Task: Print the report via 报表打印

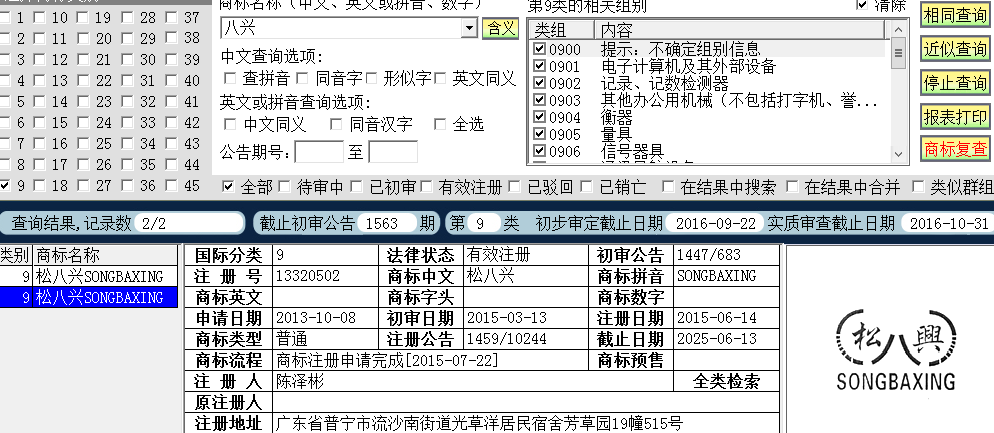Action: click(x=955, y=116)
